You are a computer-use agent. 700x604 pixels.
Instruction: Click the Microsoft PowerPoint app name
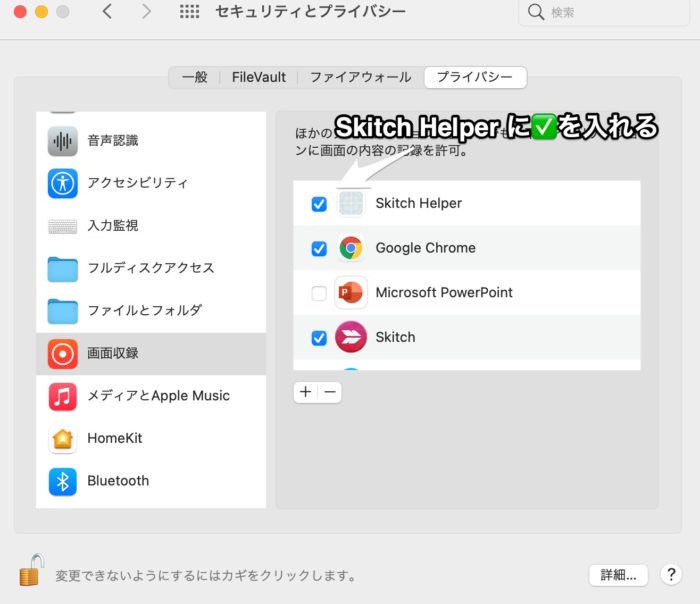[444, 292]
